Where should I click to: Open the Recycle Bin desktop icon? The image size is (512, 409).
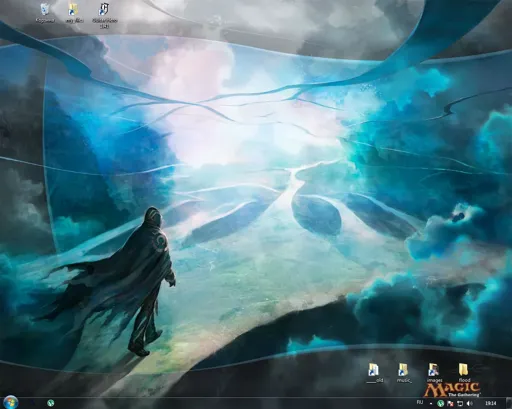tap(45, 13)
